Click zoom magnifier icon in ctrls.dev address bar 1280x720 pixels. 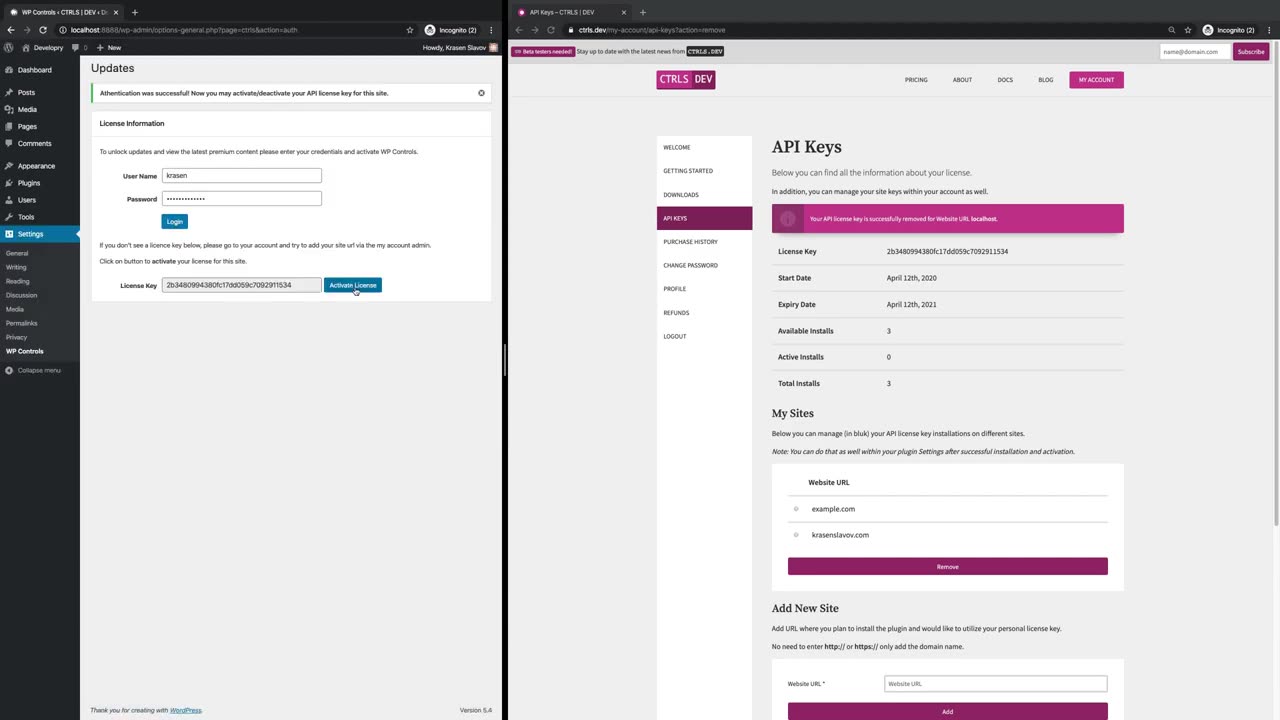point(1172,30)
